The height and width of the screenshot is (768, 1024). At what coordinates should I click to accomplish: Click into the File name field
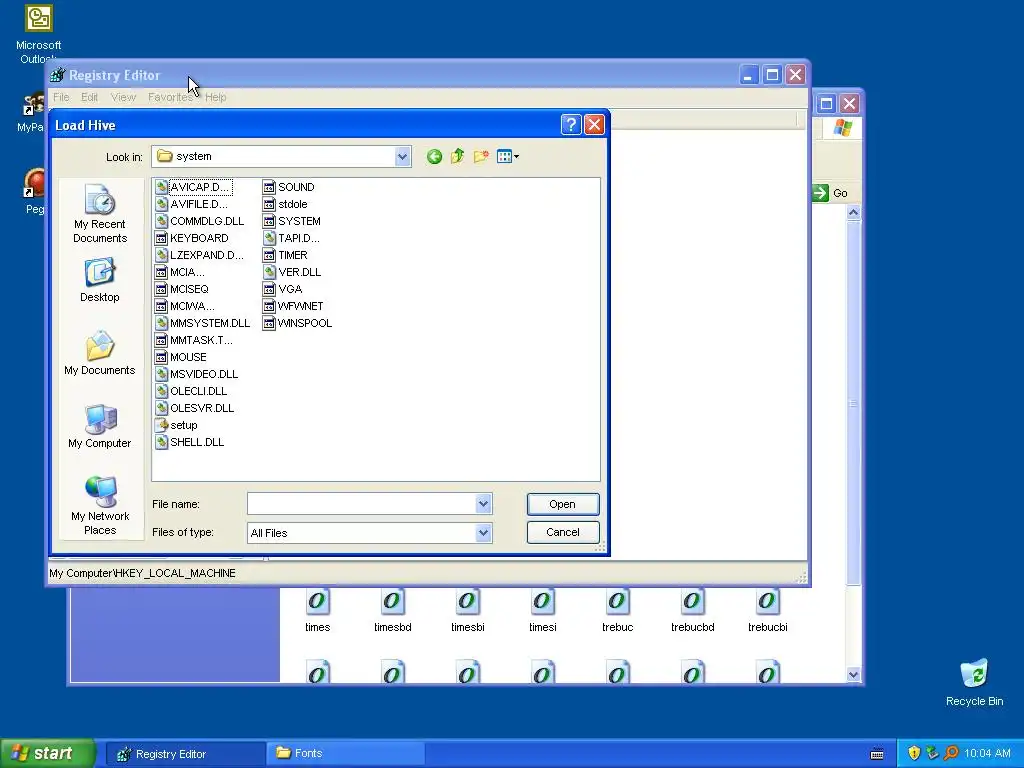click(x=362, y=504)
